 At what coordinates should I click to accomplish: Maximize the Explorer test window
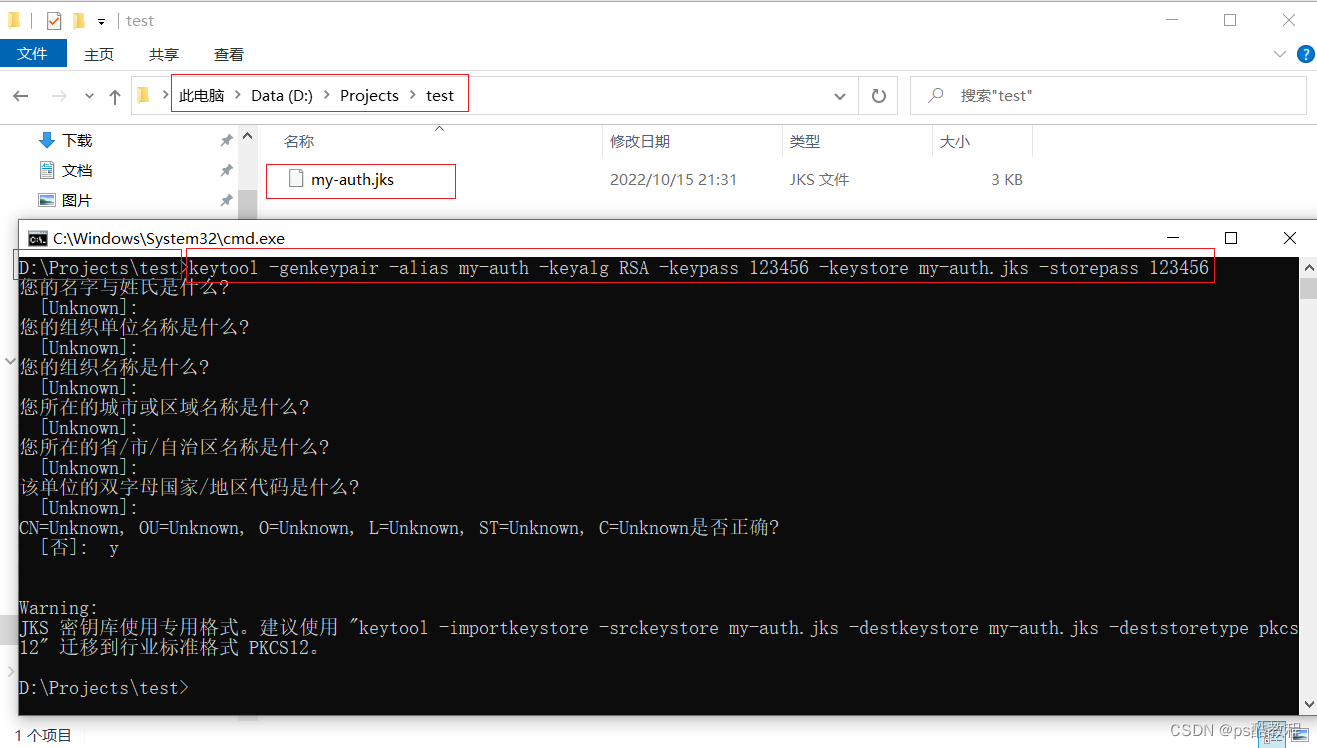click(x=1230, y=20)
